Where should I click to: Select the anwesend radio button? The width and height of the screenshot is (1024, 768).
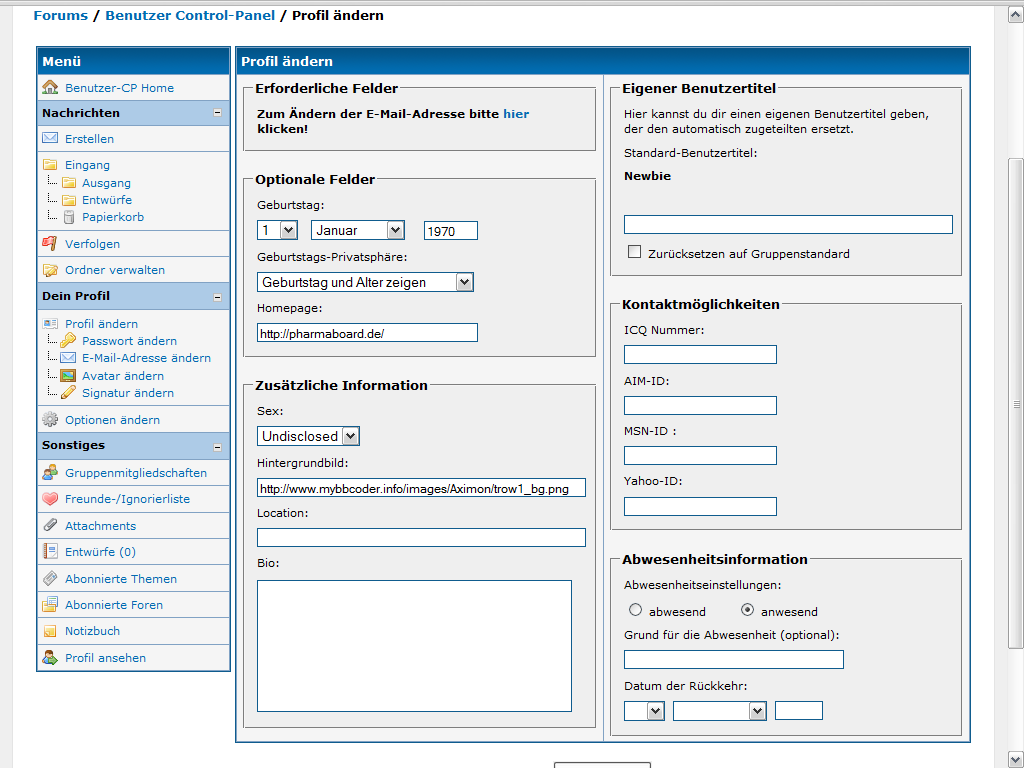pyautogui.click(x=748, y=610)
